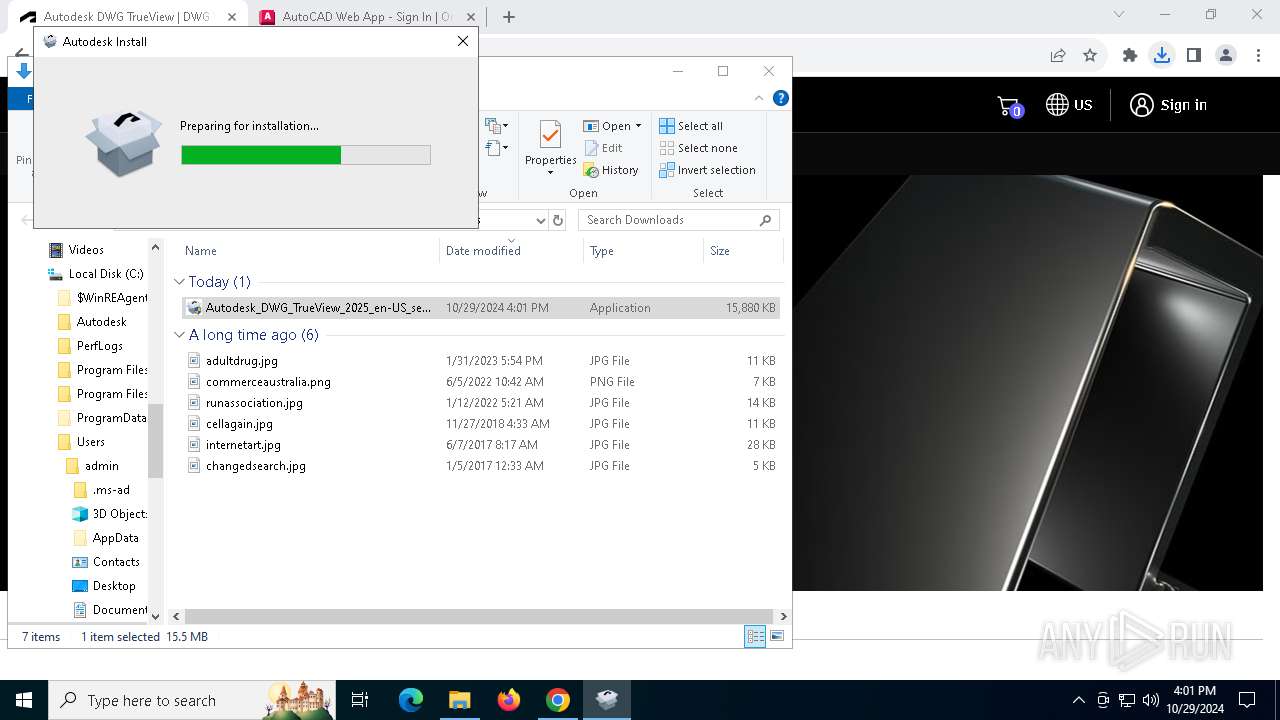1280x720 pixels.
Task: Open Chrome downloads icon in toolbar
Action: 1161,56
